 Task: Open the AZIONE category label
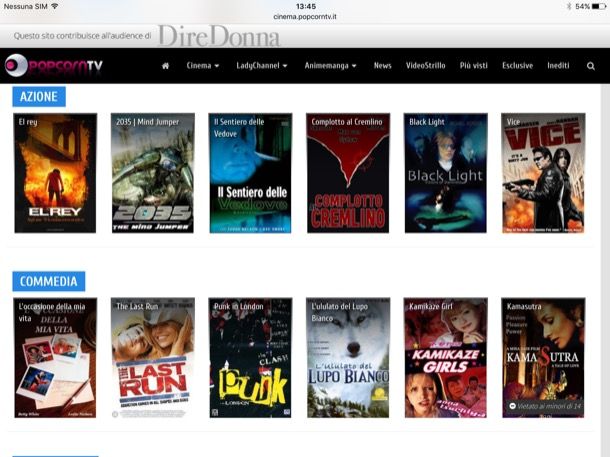[39, 96]
